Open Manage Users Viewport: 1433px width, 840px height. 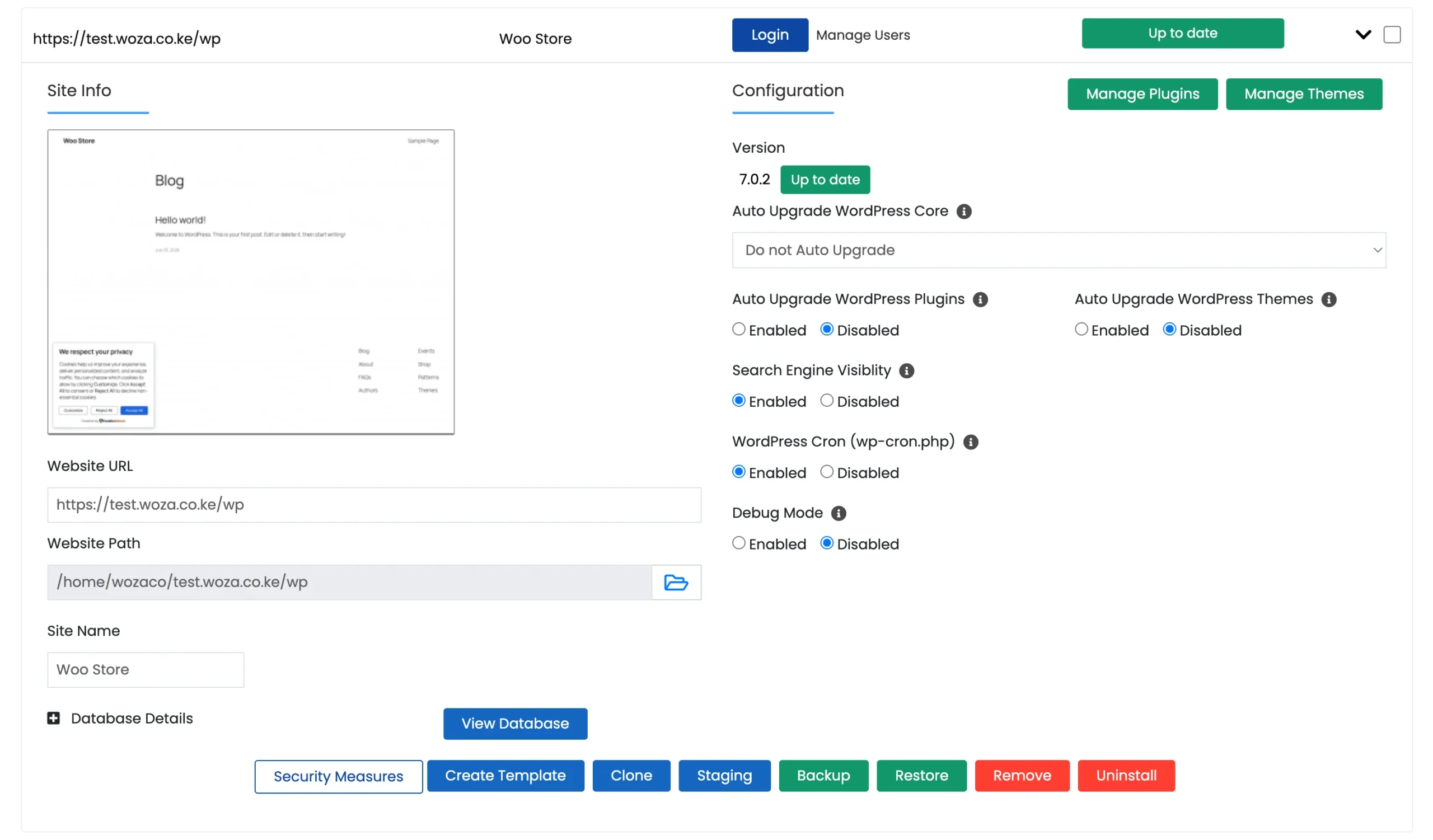(x=863, y=35)
